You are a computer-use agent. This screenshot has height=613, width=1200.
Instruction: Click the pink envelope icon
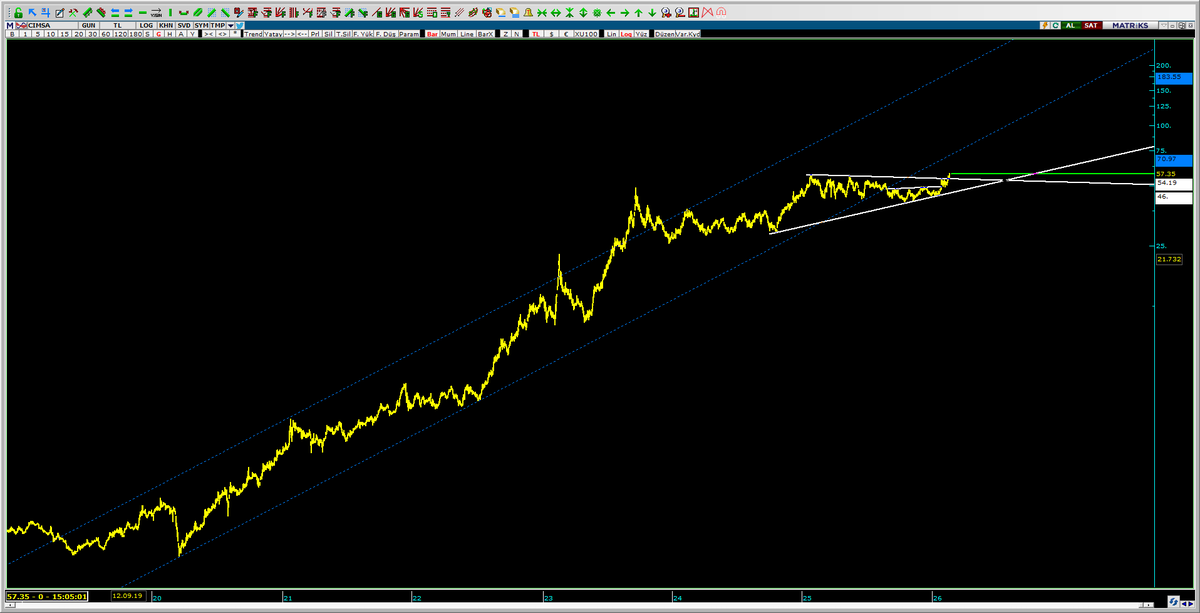click(x=707, y=13)
